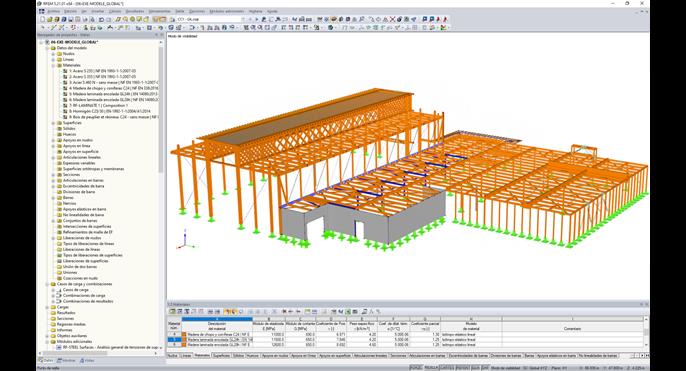Click the Redo arrow icon in toolbar
The height and width of the screenshot is (371, 686).
(108, 19)
